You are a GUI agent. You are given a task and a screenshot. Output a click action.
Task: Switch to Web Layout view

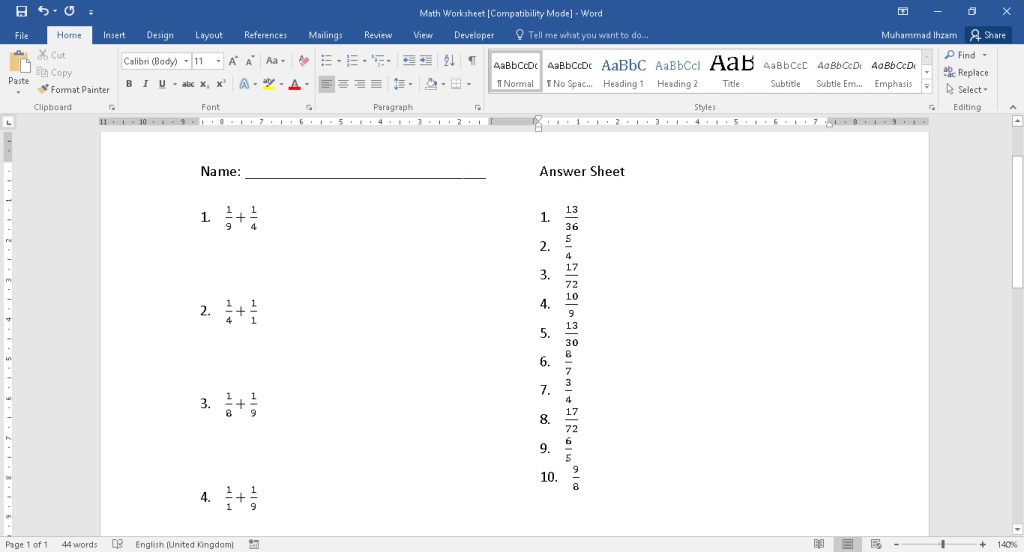(876, 544)
